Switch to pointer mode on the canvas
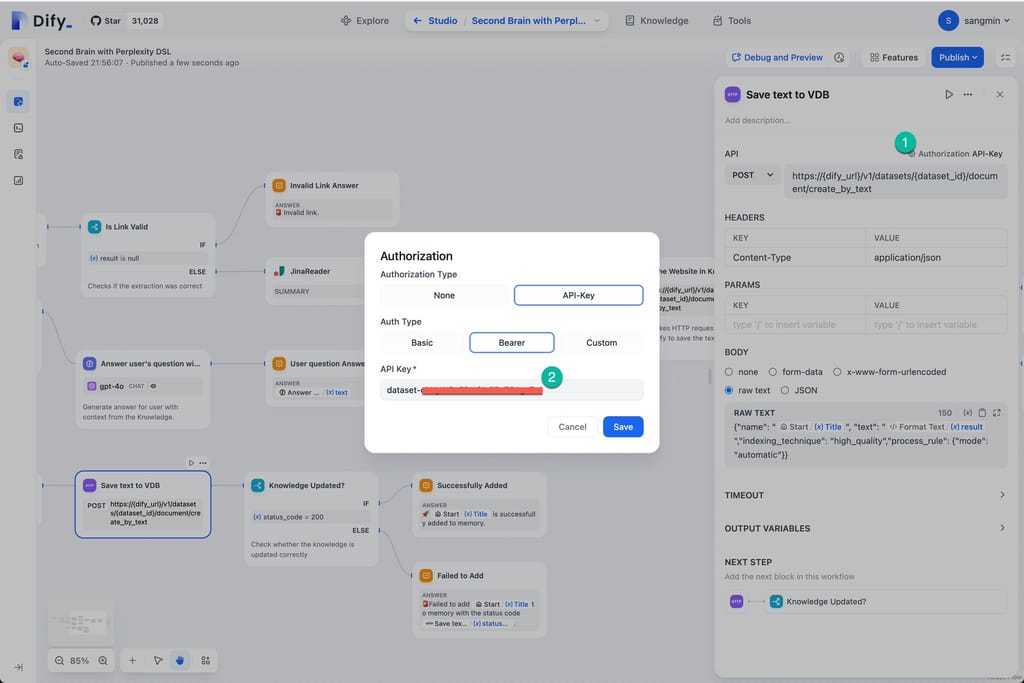 tap(158, 661)
